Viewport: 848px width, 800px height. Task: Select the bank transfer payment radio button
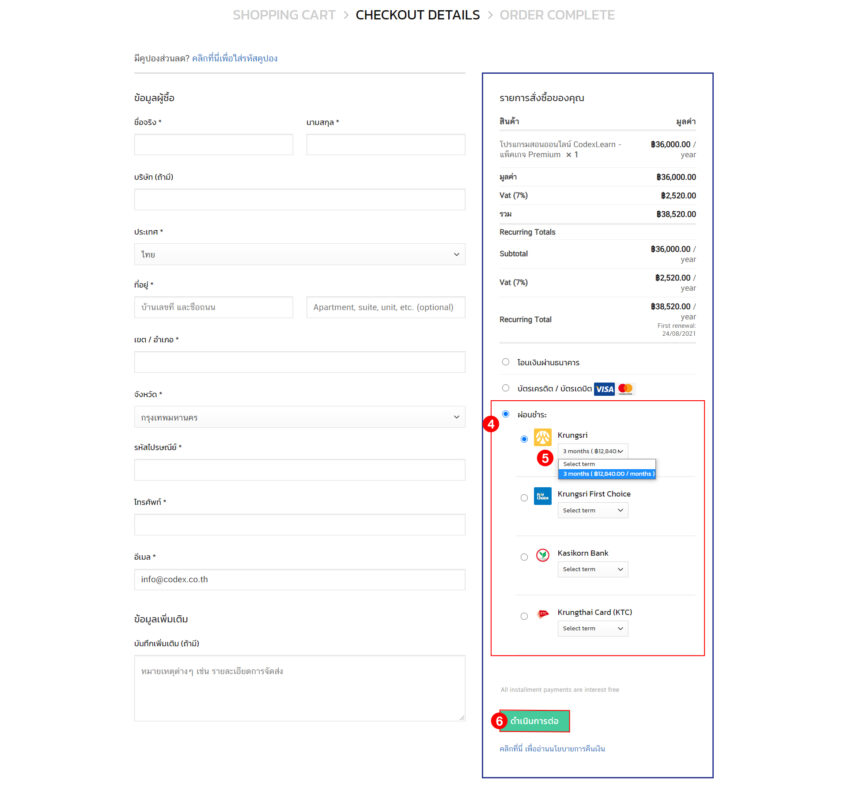point(506,362)
